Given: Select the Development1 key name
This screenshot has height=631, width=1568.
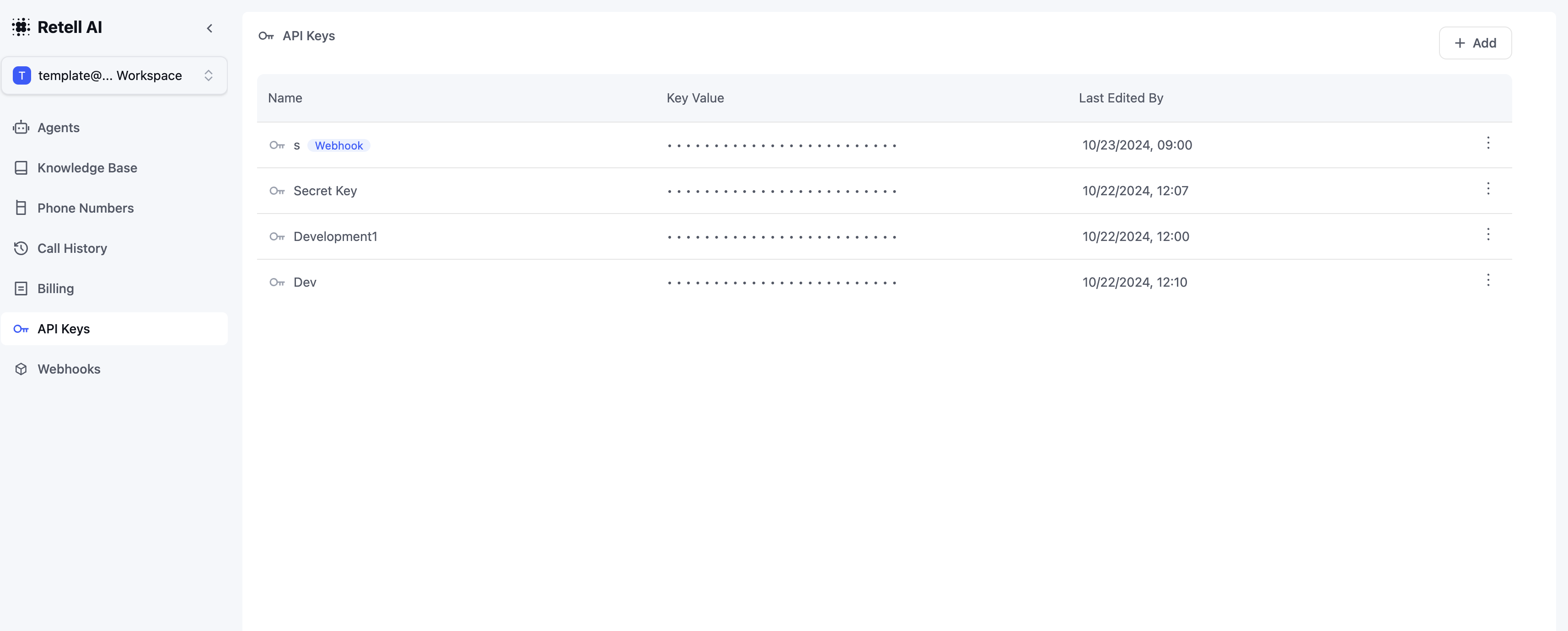Looking at the screenshot, I should (x=335, y=236).
